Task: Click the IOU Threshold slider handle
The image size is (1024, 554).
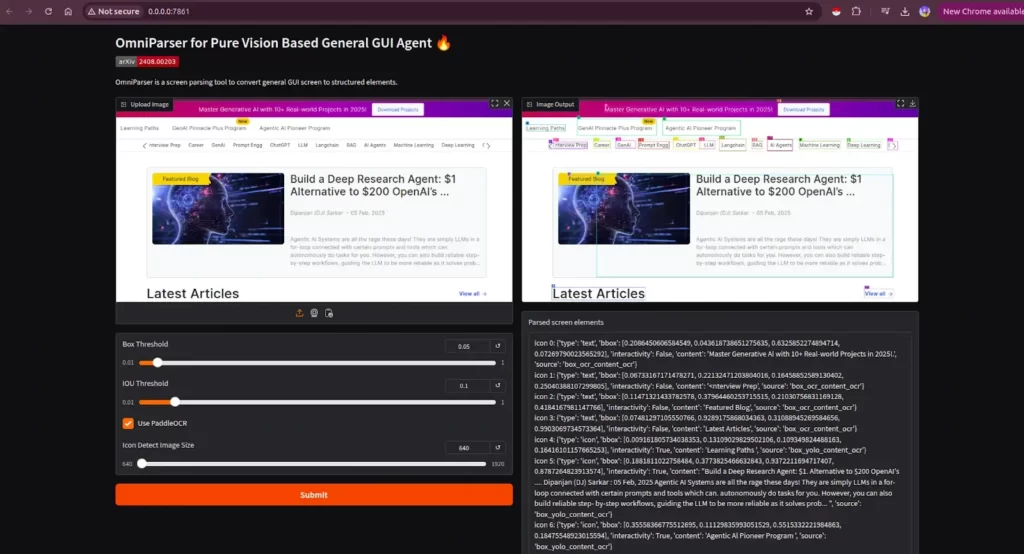Action: (175, 401)
